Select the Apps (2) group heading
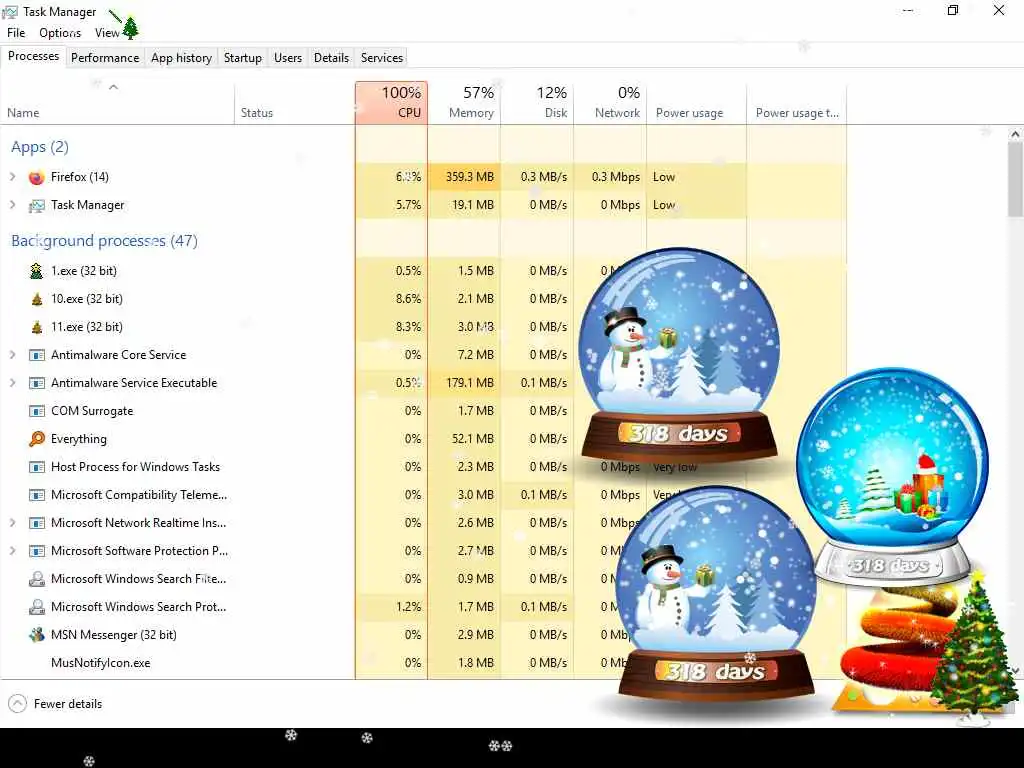The height and width of the screenshot is (768, 1024). 40,147
